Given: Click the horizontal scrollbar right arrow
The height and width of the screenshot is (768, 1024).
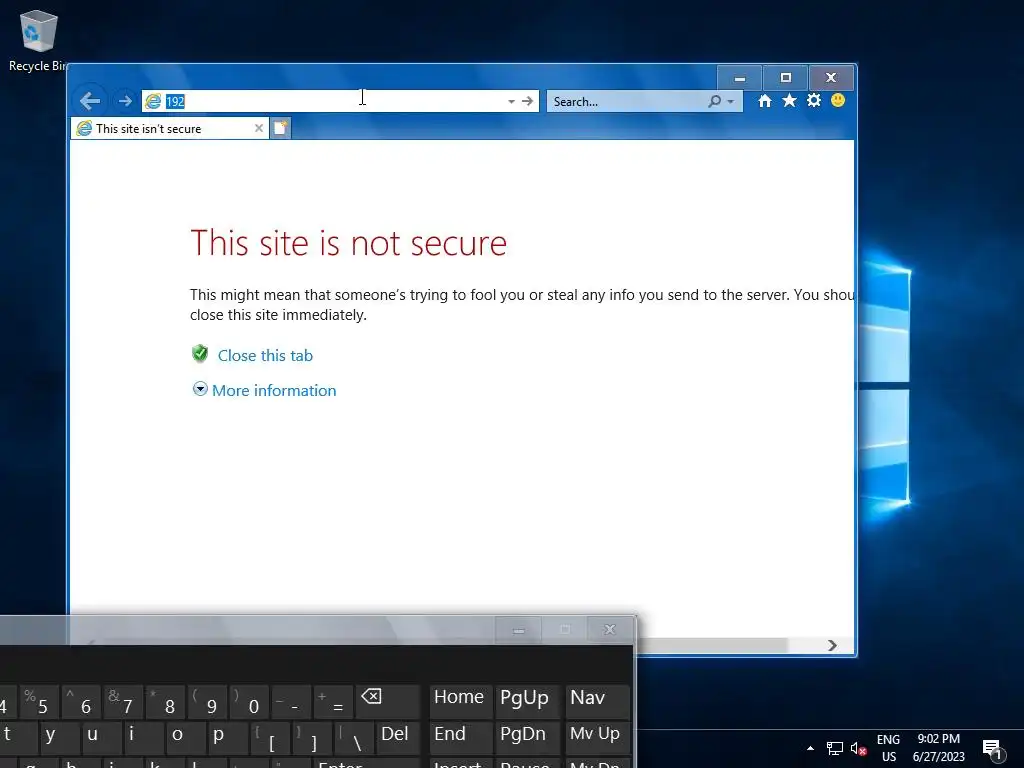Looking at the screenshot, I should (x=832, y=645).
